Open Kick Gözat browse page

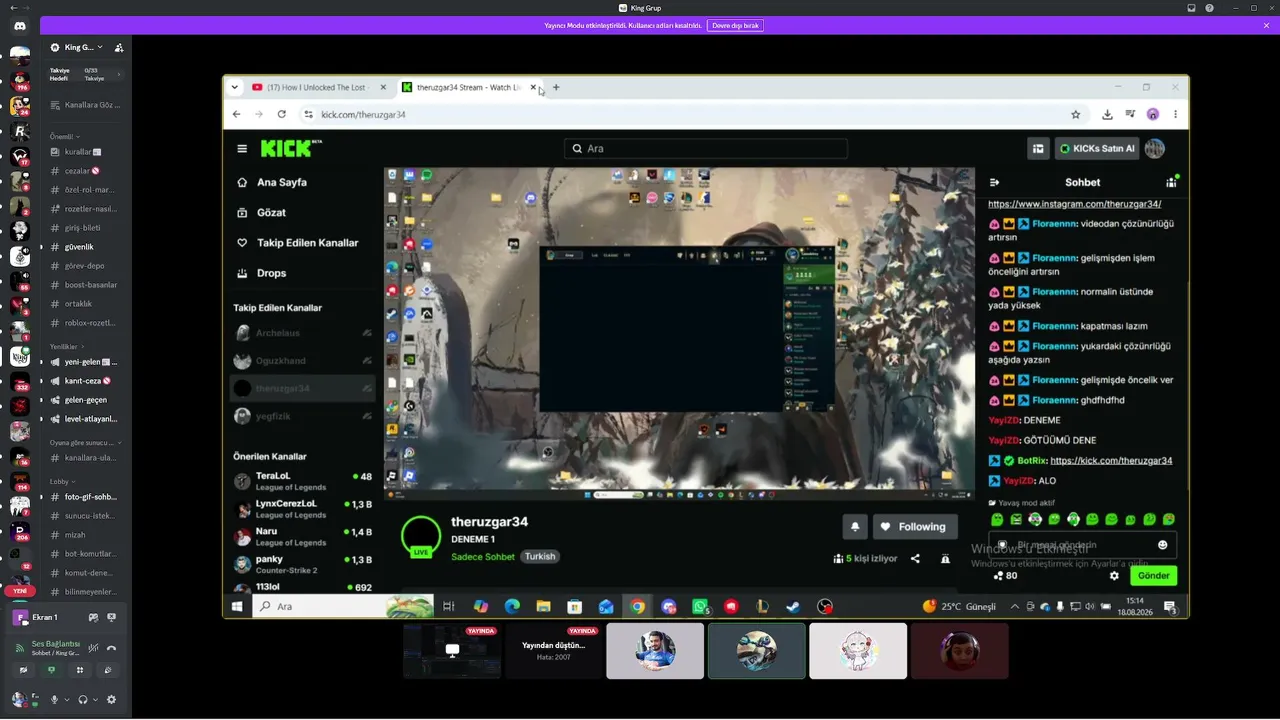[262, 213]
